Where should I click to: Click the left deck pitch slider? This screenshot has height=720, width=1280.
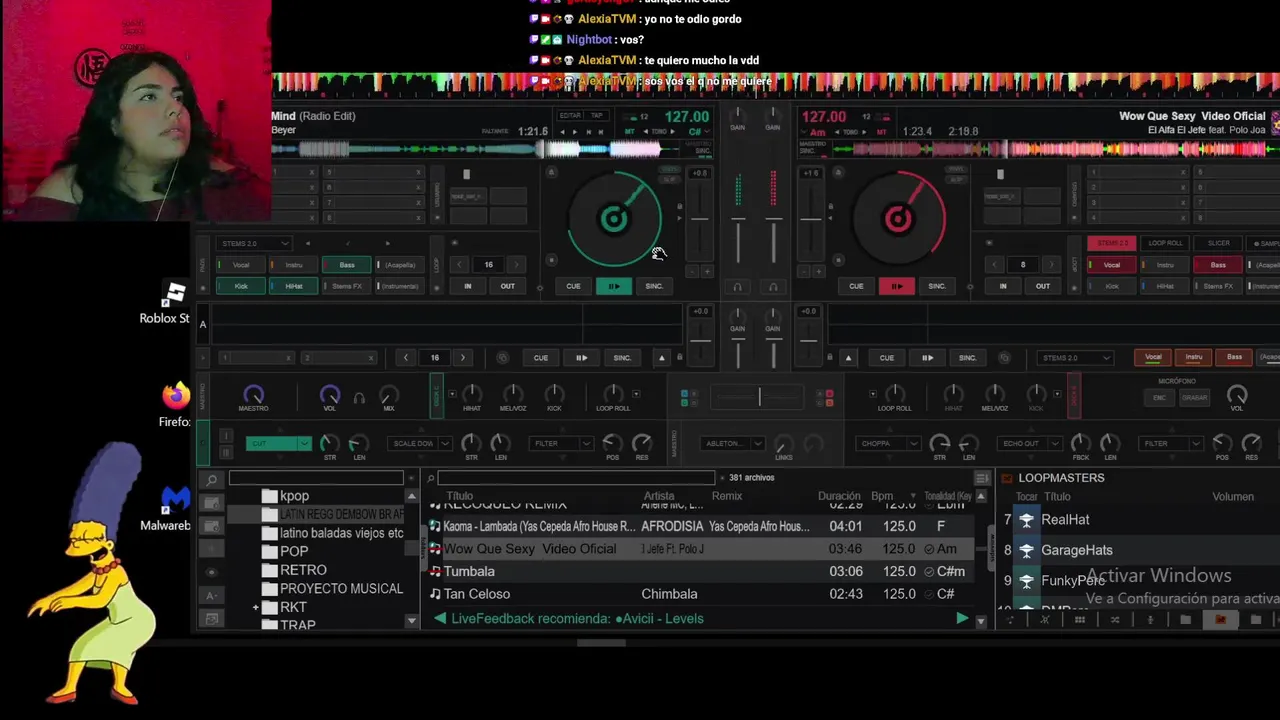(x=700, y=220)
